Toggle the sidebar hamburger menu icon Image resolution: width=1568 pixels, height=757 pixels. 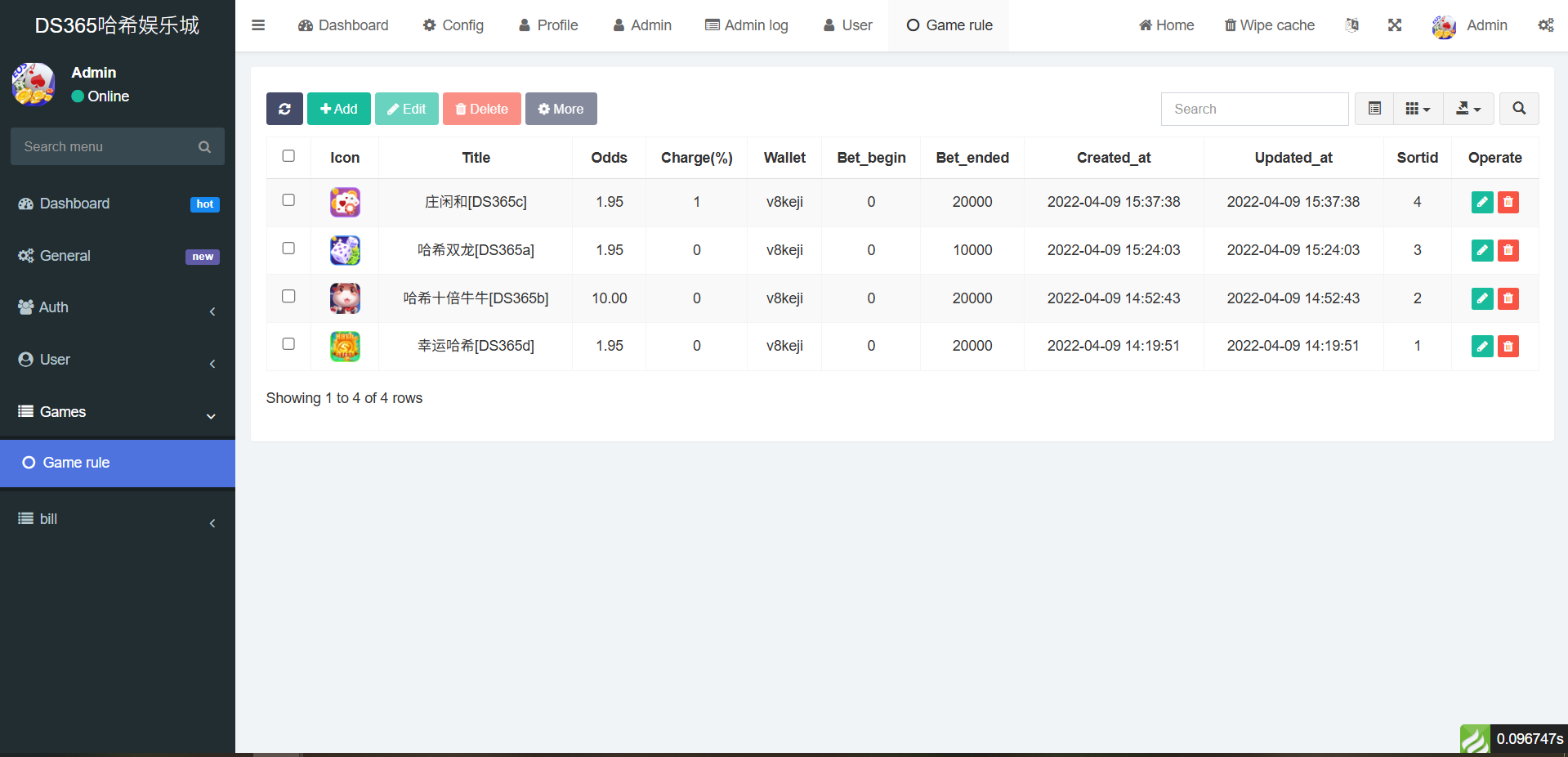click(258, 25)
